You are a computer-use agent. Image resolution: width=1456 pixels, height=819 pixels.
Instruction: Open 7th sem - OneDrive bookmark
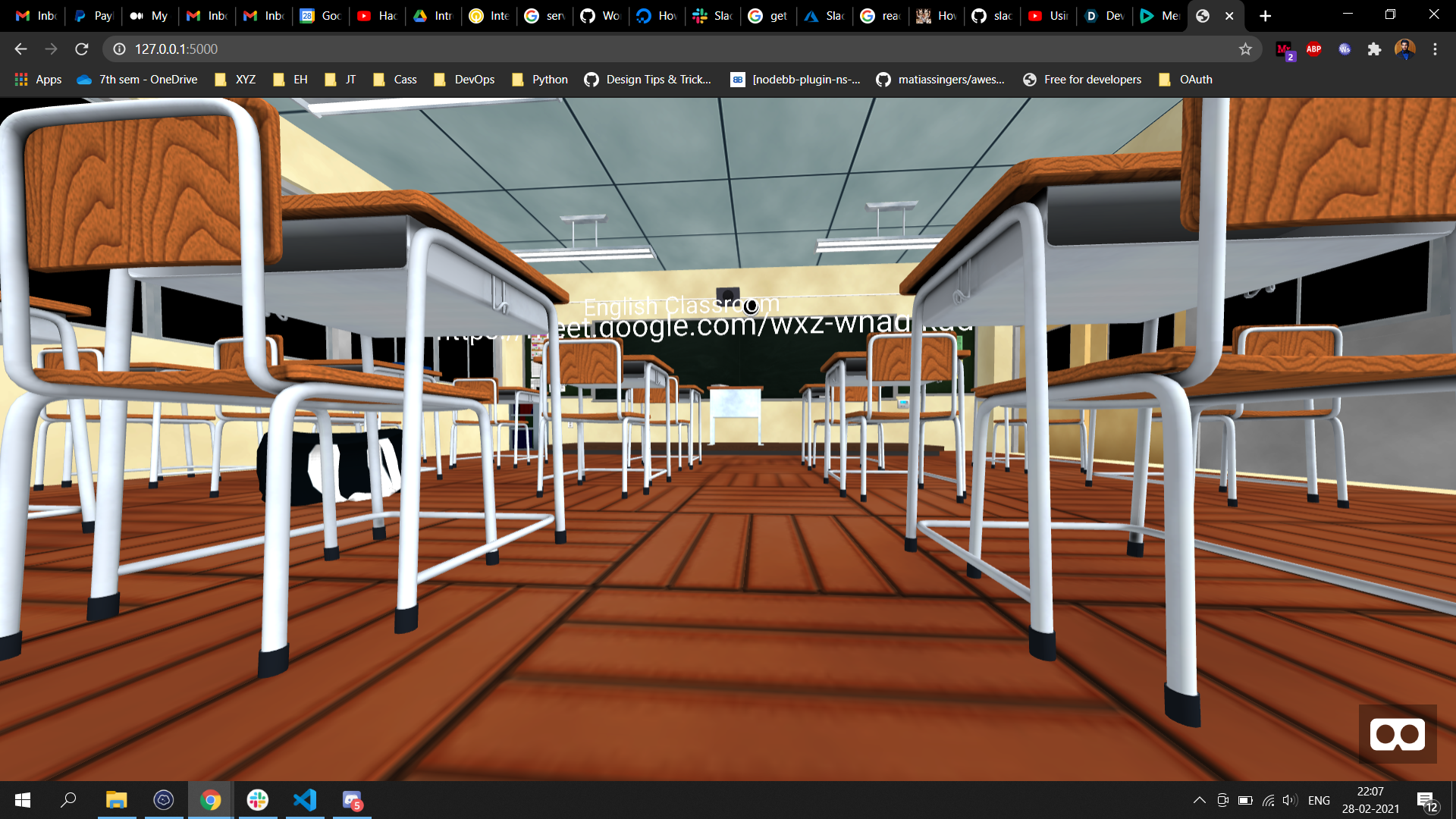point(137,80)
